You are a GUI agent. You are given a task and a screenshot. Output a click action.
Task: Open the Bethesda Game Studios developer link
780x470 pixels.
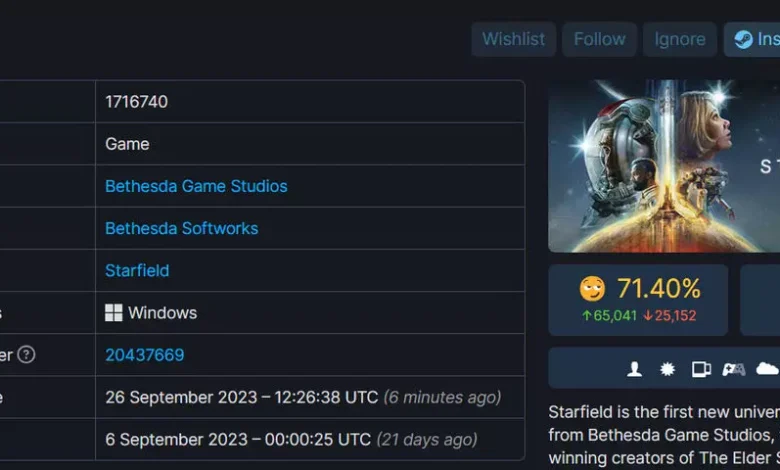pos(196,186)
